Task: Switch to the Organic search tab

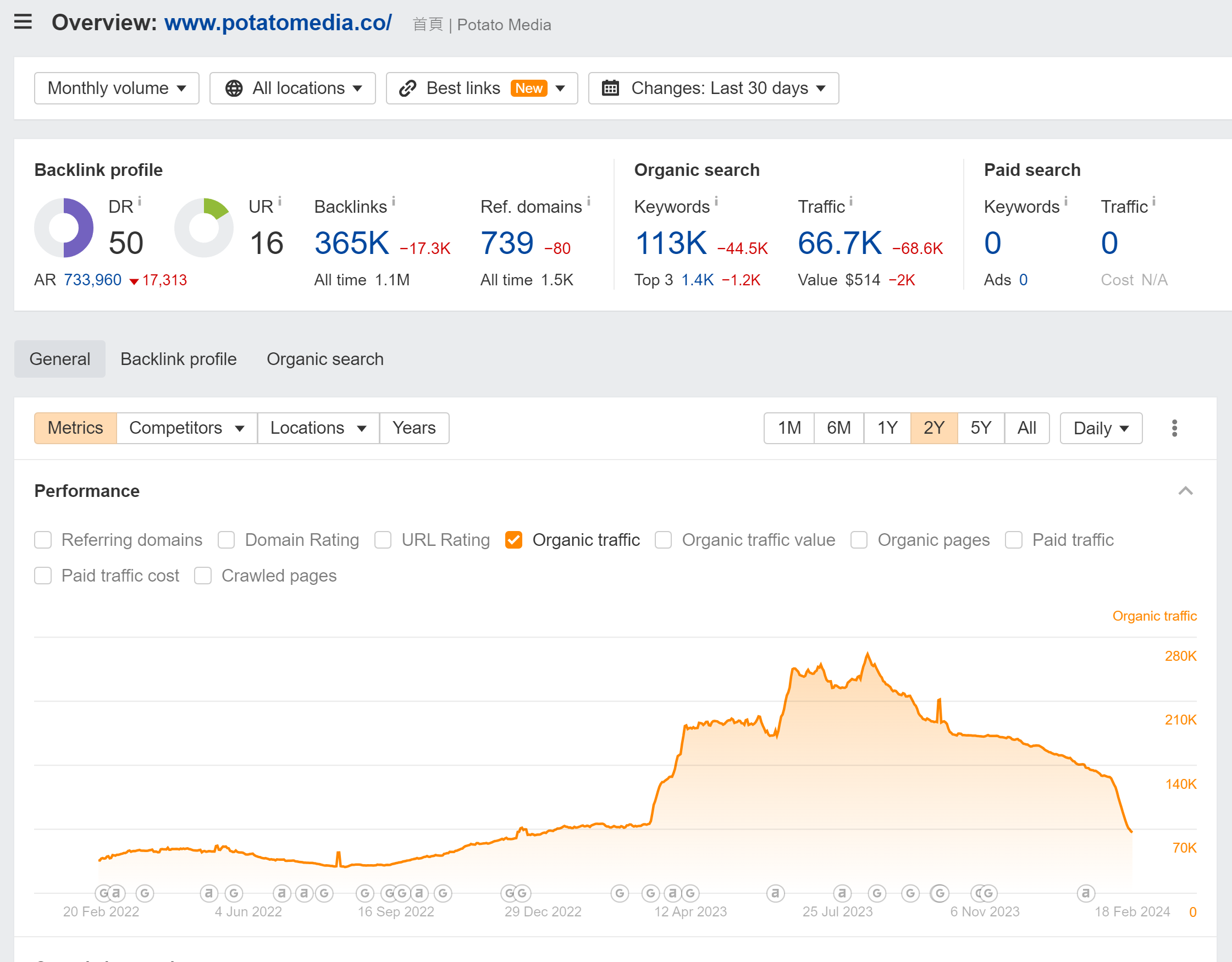Action: click(x=325, y=359)
